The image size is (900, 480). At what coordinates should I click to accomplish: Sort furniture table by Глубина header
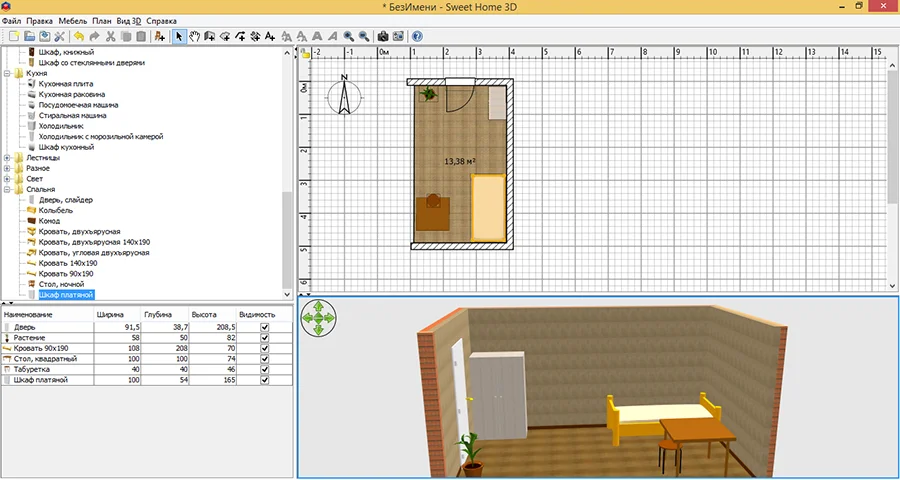pos(165,315)
